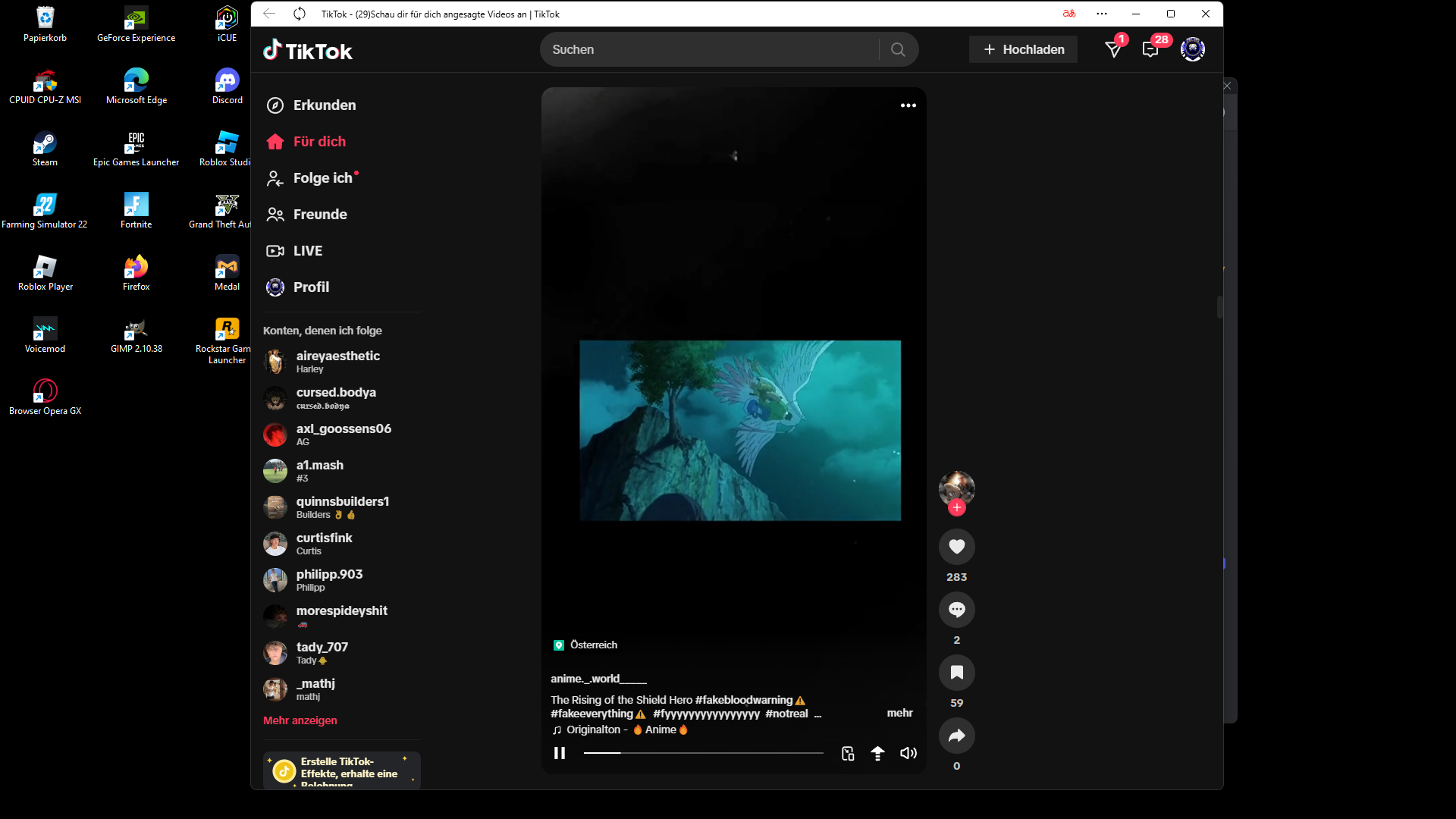Like the video with heart icon

coord(957,547)
